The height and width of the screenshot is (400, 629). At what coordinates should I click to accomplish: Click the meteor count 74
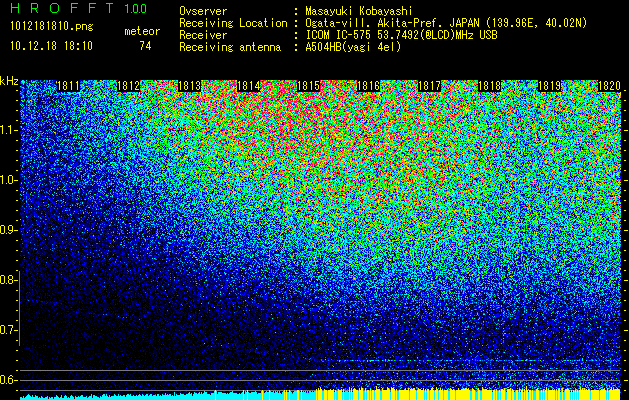(145, 46)
